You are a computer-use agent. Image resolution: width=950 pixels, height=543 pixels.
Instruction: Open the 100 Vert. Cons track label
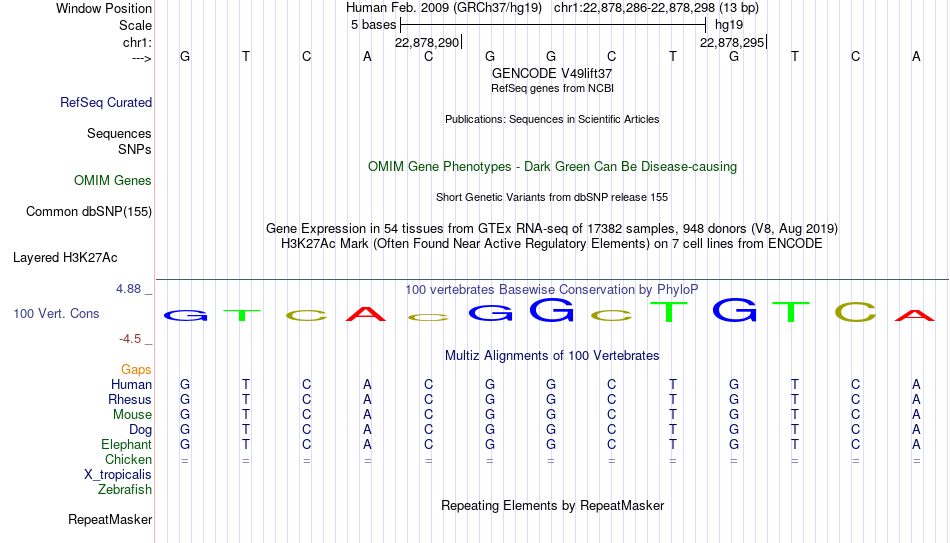[56, 313]
